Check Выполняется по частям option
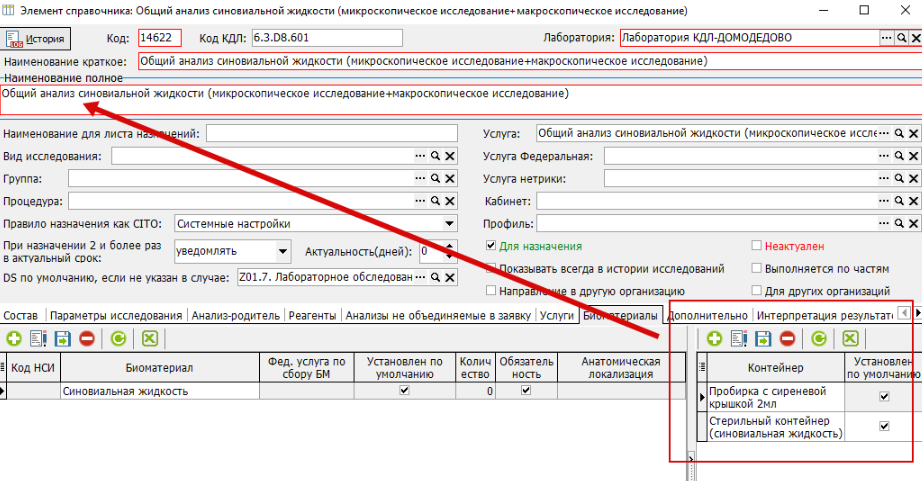This screenshot has width=922, height=481. [x=757, y=269]
